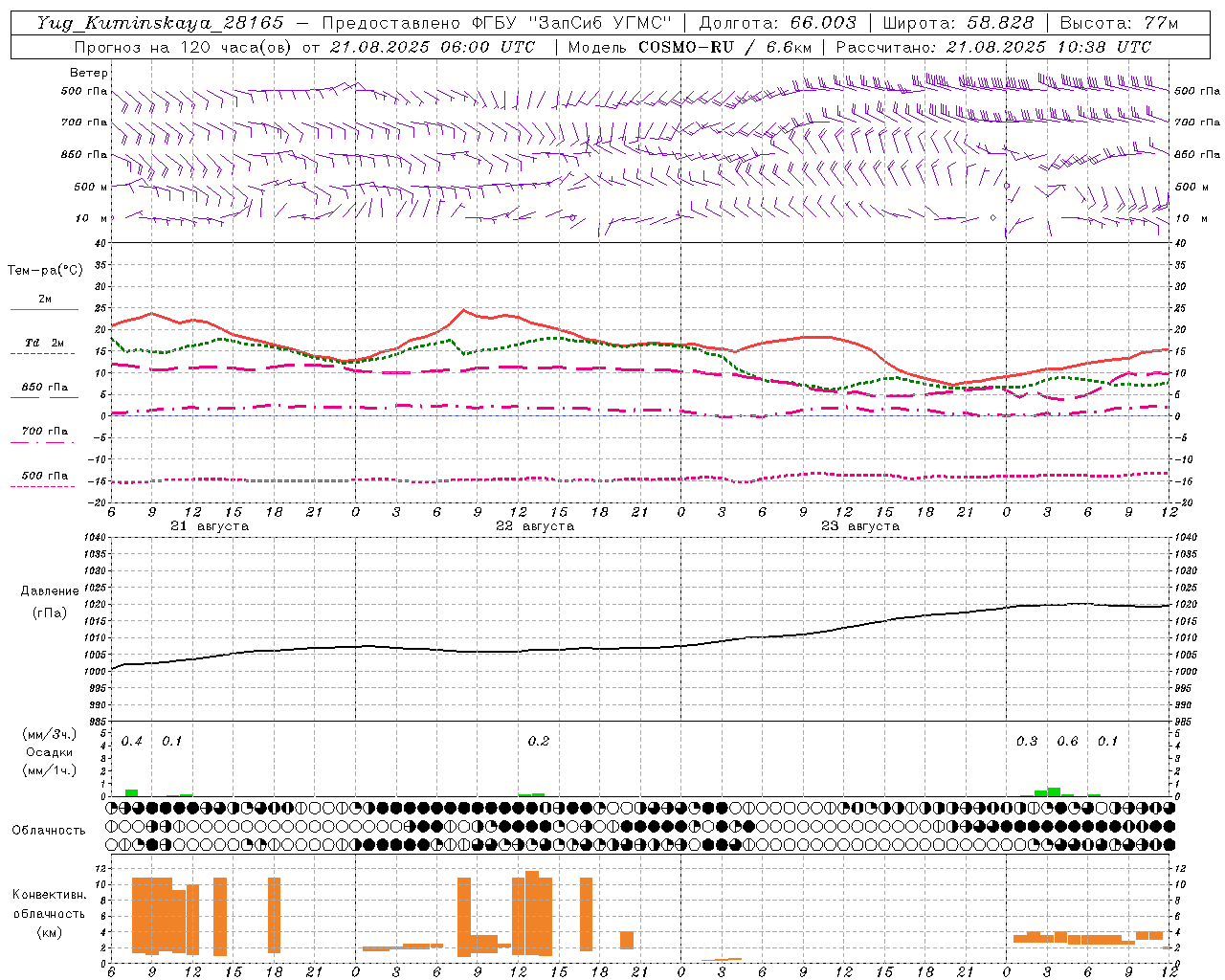Click the Конвективн. panel label
1225x980 pixels.
pos(49,895)
